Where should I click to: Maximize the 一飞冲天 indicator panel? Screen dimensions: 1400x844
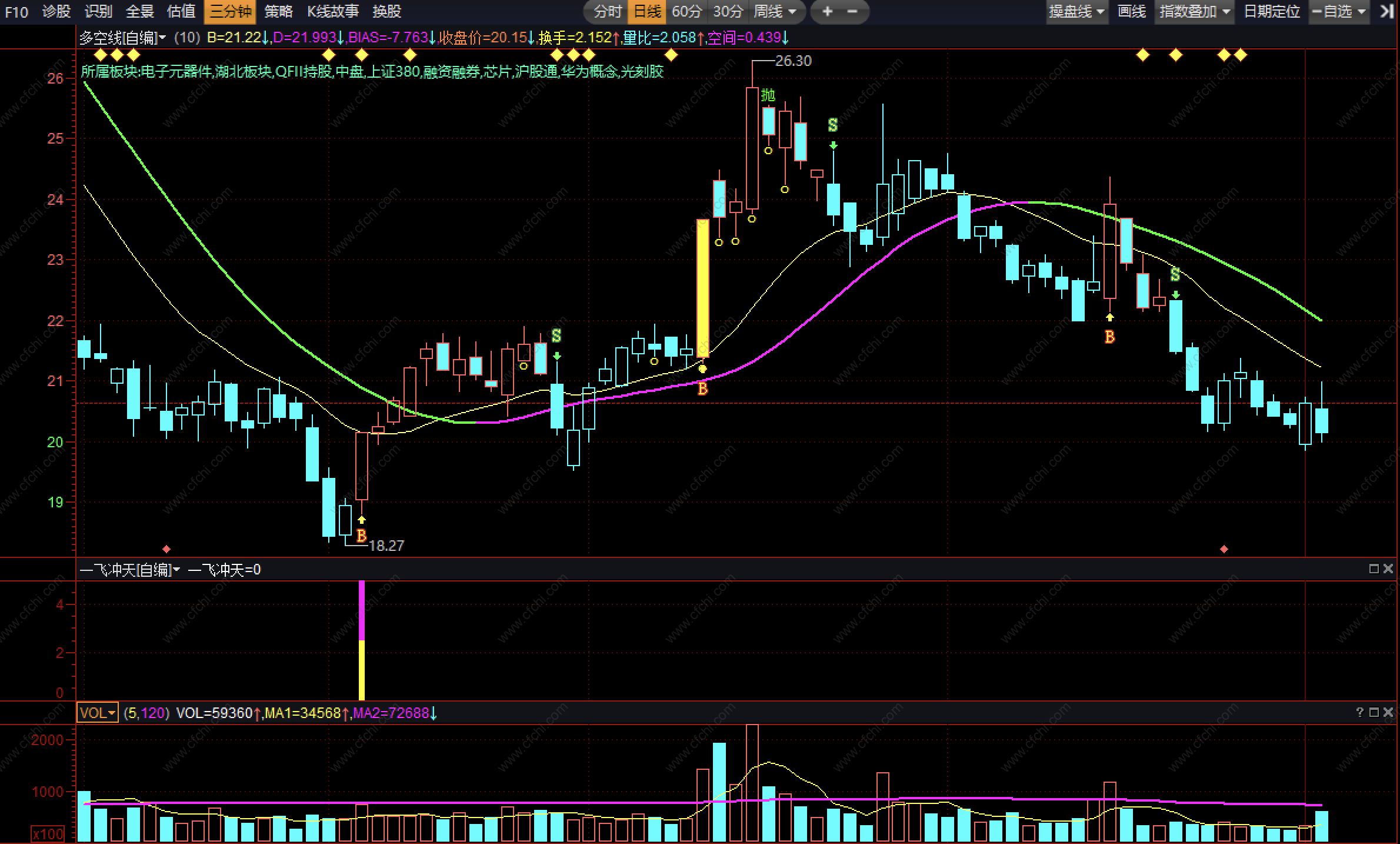[1374, 569]
